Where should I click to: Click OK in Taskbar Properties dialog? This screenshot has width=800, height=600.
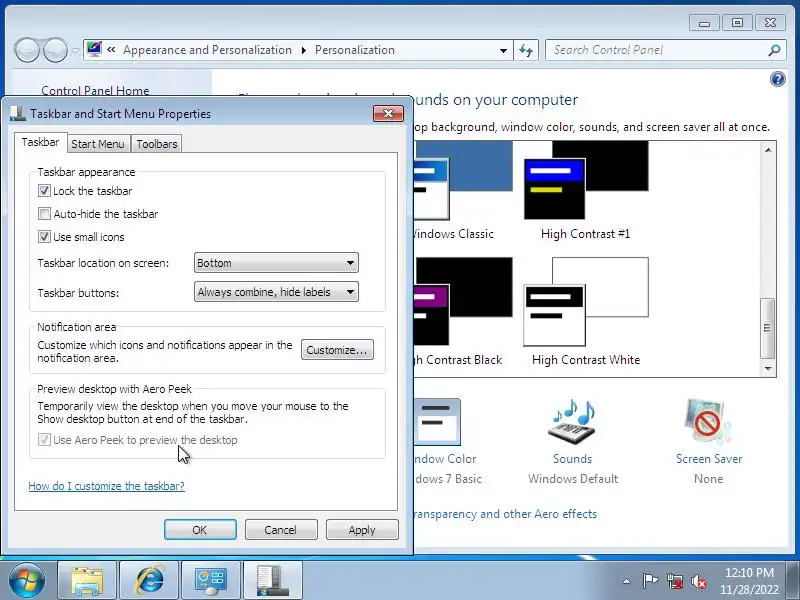click(200, 530)
